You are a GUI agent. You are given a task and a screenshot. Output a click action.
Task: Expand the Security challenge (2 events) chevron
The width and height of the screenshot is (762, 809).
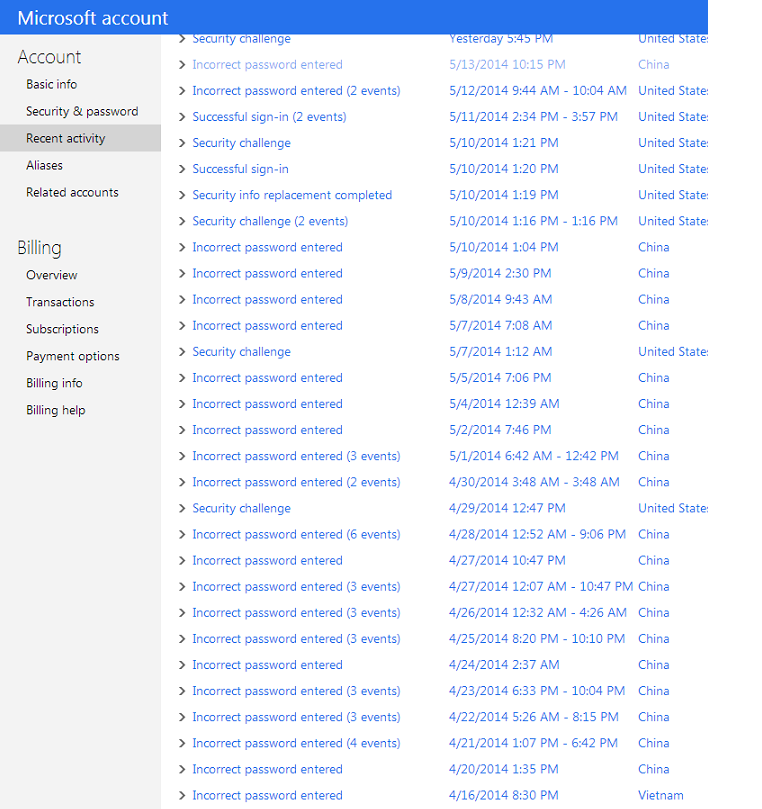click(x=182, y=221)
